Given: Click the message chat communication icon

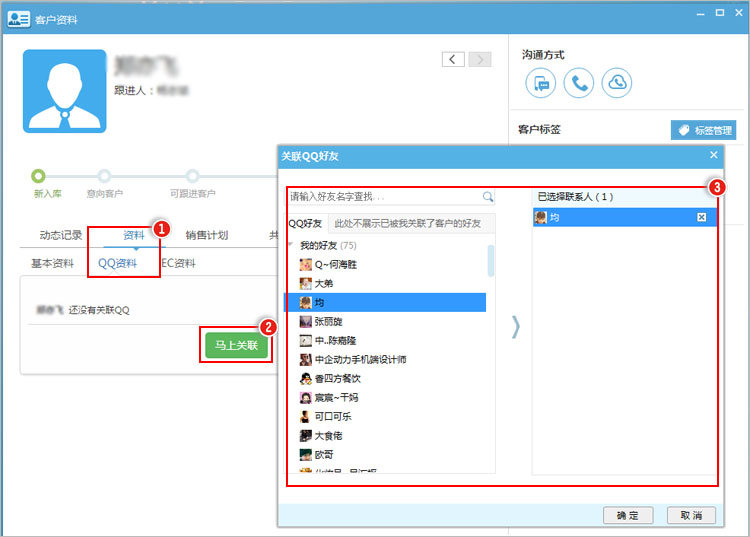Looking at the screenshot, I should point(540,83).
